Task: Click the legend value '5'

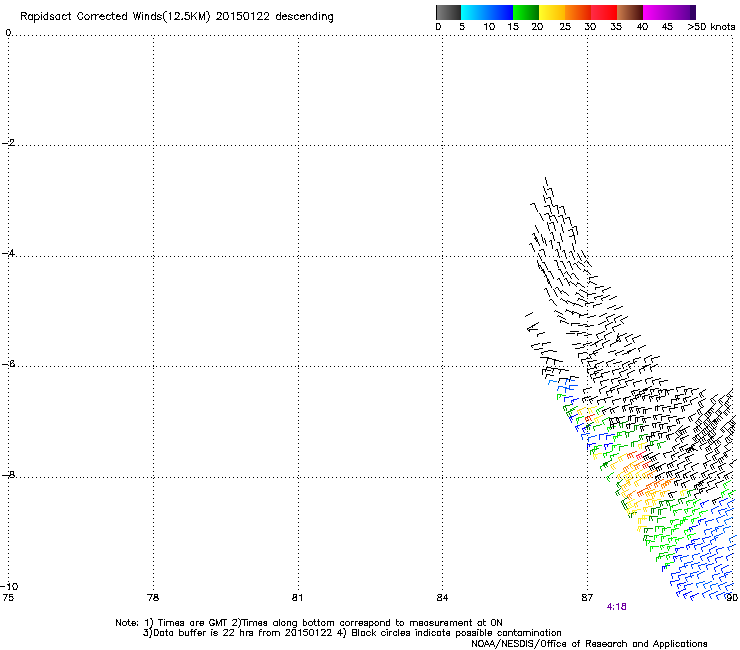Action: [x=462, y=27]
